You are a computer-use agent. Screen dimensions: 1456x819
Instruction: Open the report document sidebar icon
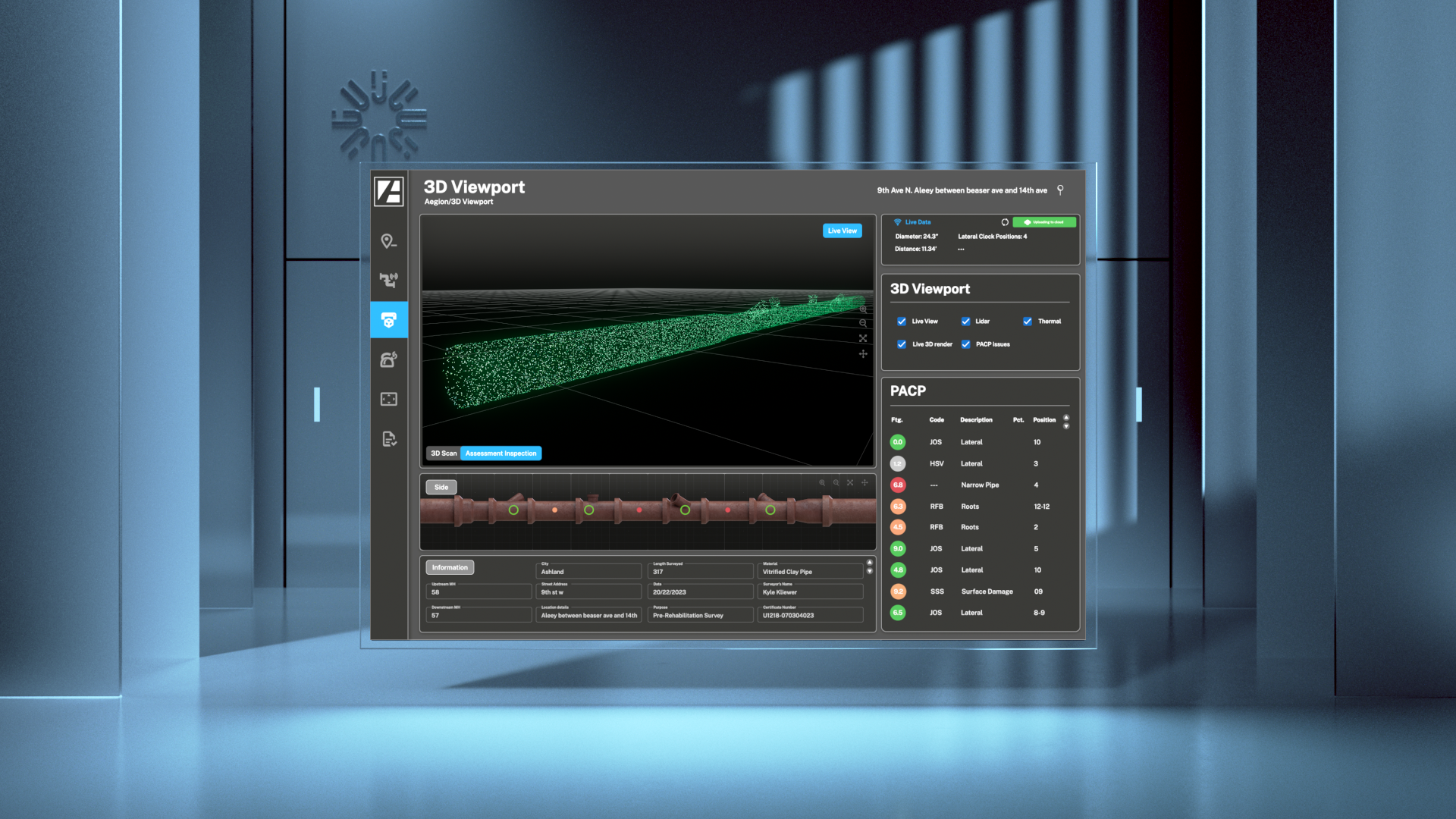(388, 439)
